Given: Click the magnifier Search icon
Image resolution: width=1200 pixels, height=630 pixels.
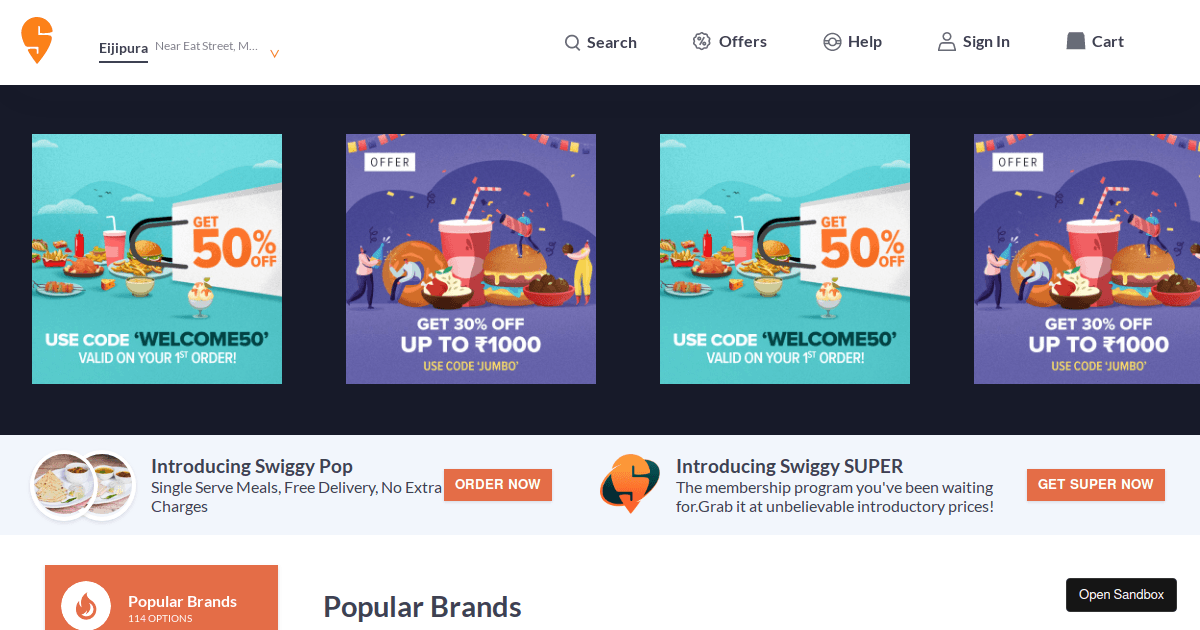Looking at the screenshot, I should (572, 43).
